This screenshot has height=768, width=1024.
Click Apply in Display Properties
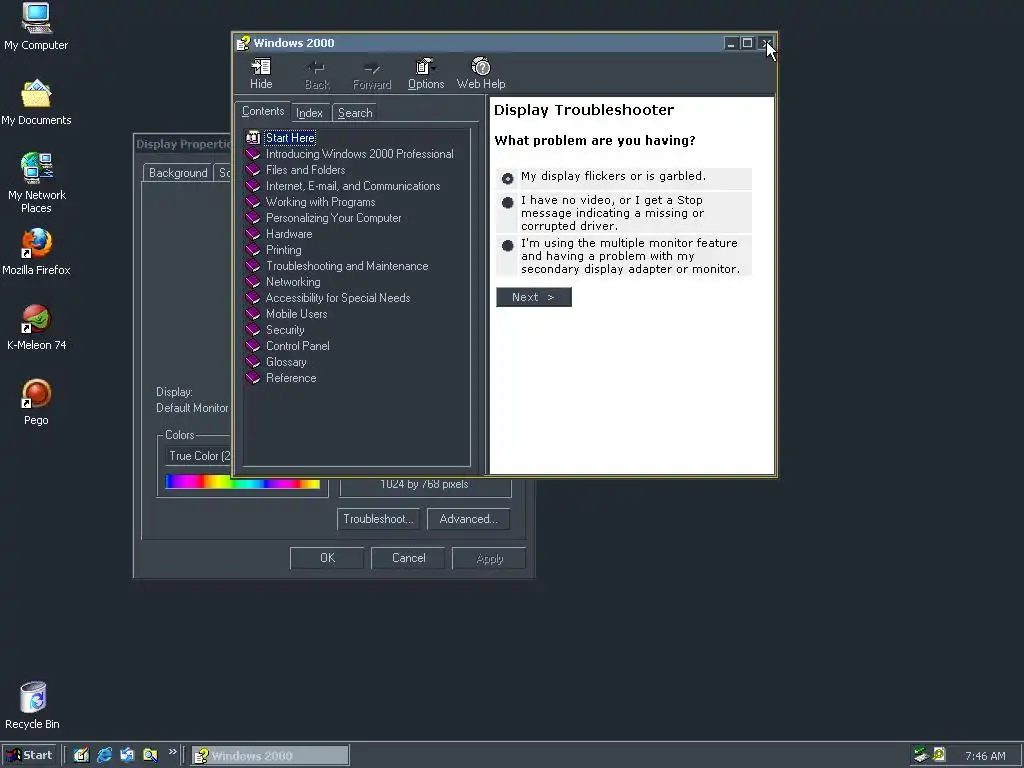[489, 558]
